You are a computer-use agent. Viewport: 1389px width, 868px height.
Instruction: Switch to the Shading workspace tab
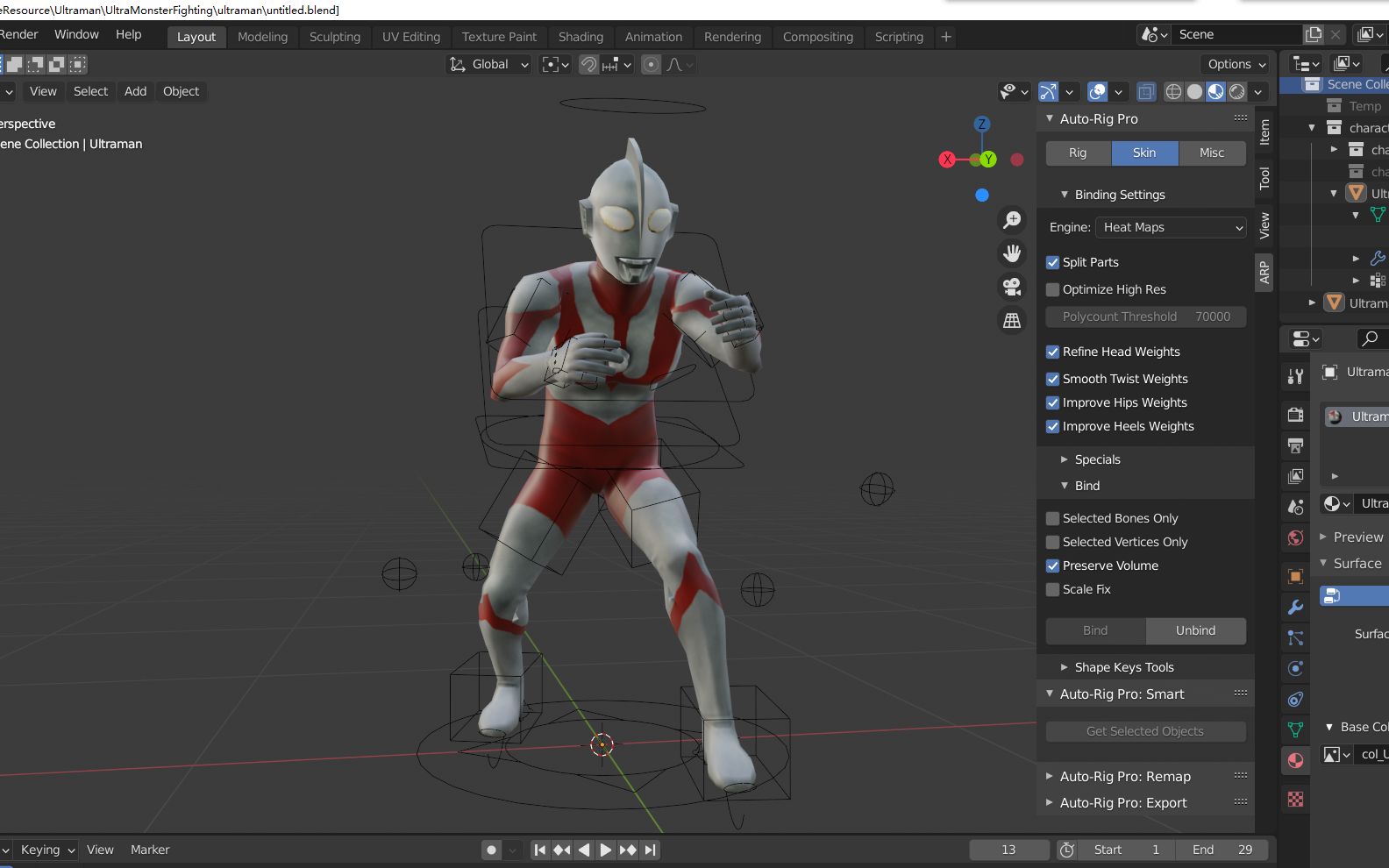[581, 37]
